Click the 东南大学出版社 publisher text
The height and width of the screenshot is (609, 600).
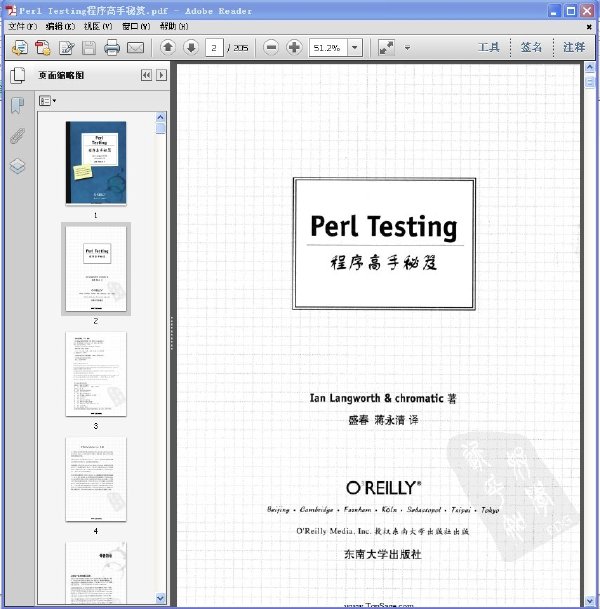pyautogui.click(x=383, y=554)
